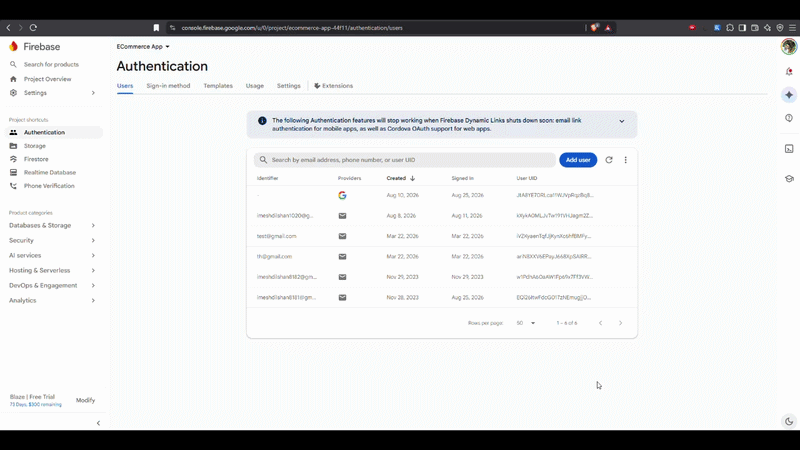The height and width of the screenshot is (450, 800).
Task: Click the Firebase logo
Action: point(34,46)
